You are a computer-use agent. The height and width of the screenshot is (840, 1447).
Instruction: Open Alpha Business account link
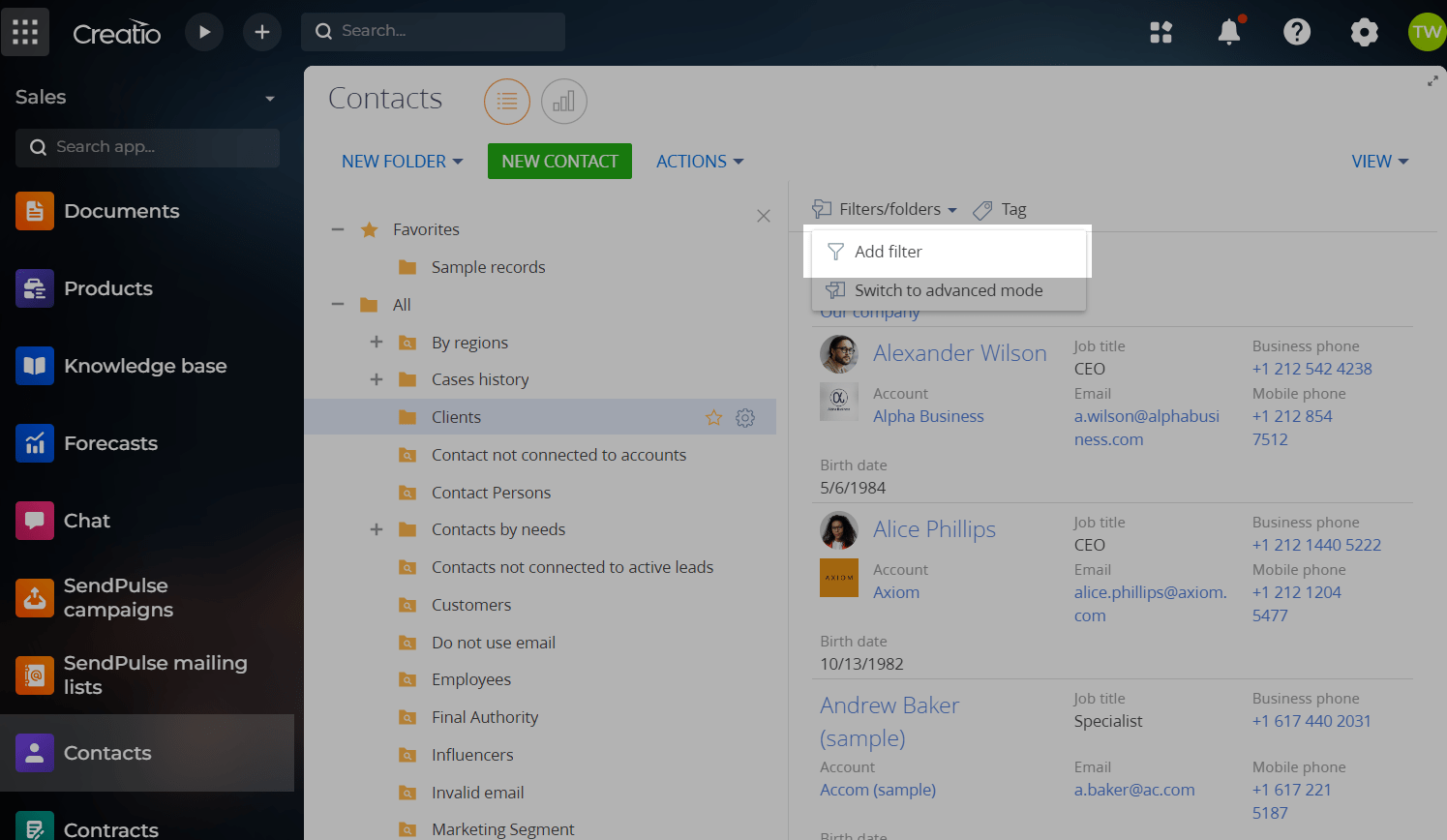click(928, 416)
